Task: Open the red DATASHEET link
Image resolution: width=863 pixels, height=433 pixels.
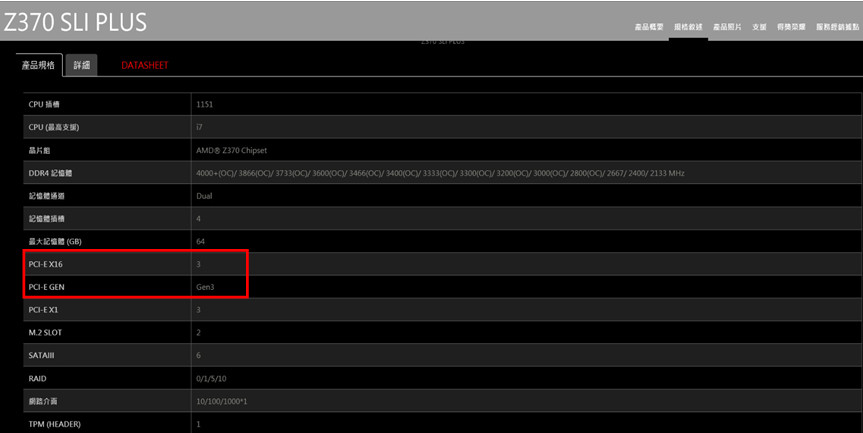Action: 145,65
